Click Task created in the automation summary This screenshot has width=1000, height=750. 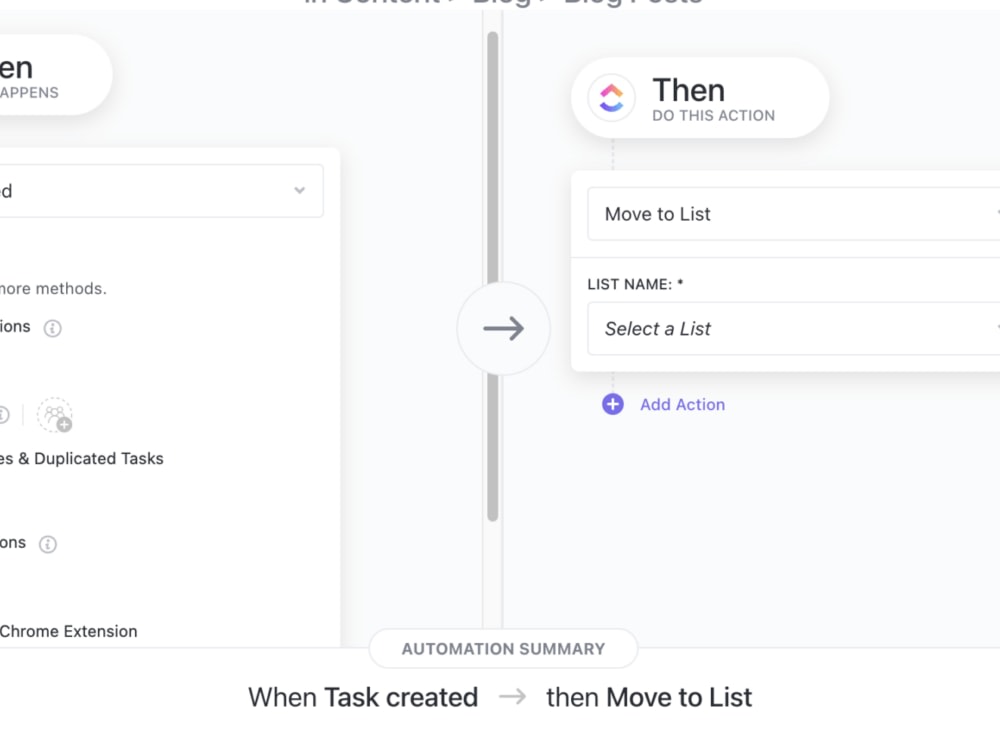(402, 697)
